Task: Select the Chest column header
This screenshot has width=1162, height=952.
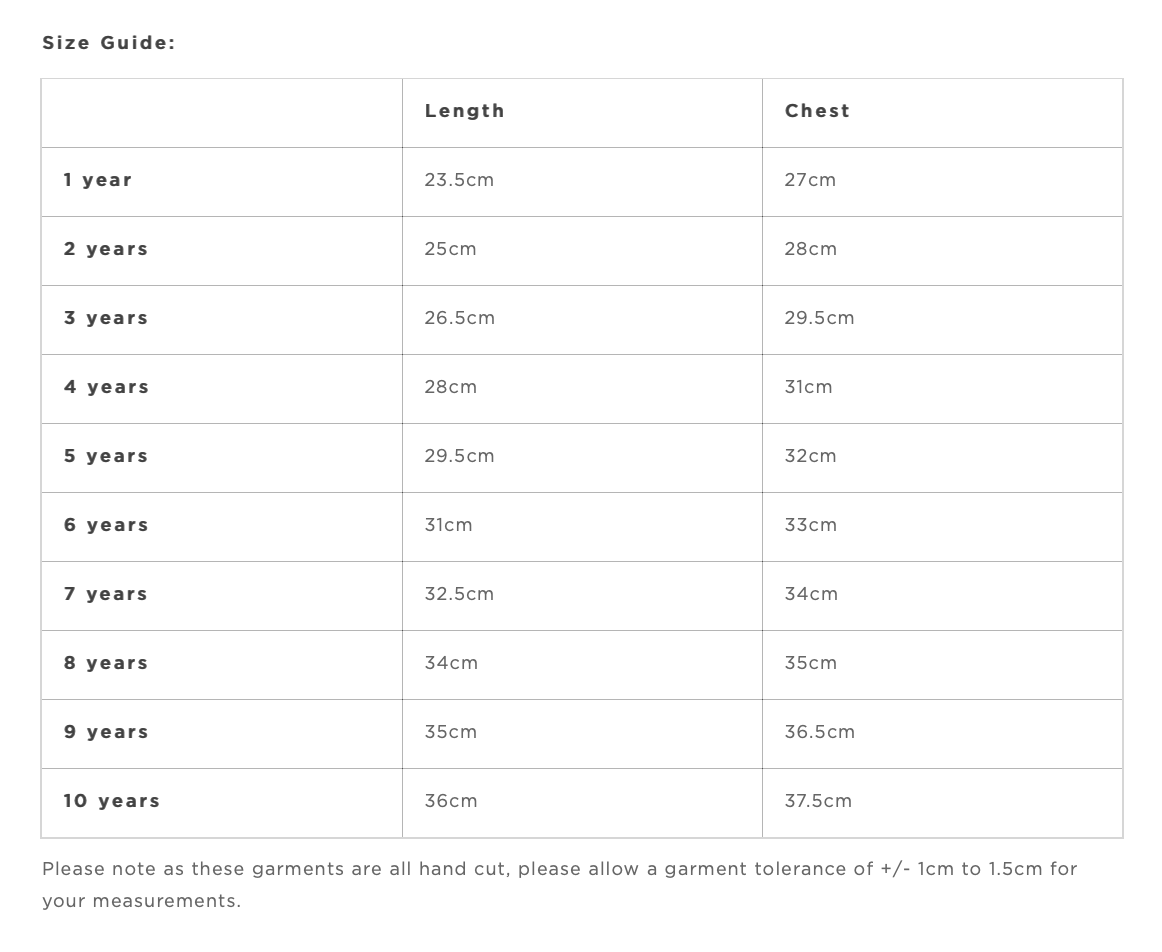Action: tap(817, 111)
